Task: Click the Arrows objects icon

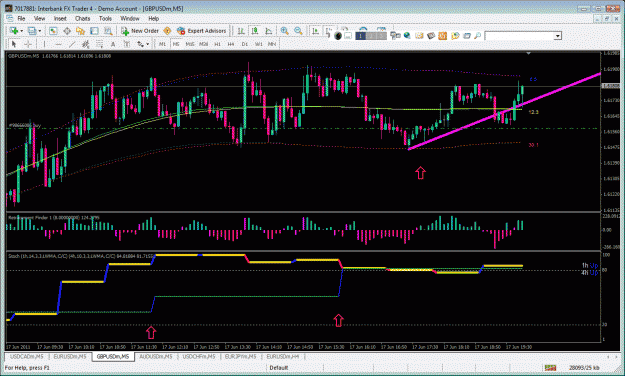Action: 140,44
